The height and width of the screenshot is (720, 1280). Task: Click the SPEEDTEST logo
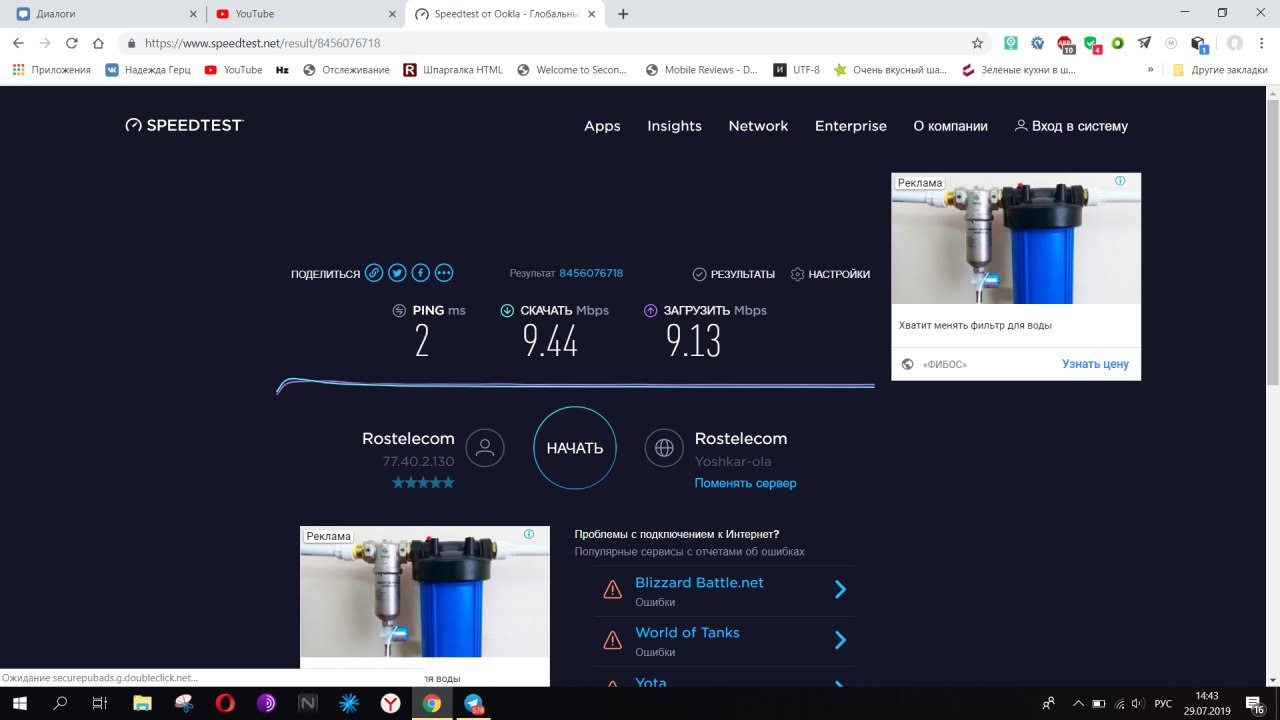pyautogui.click(x=184, y=126)
